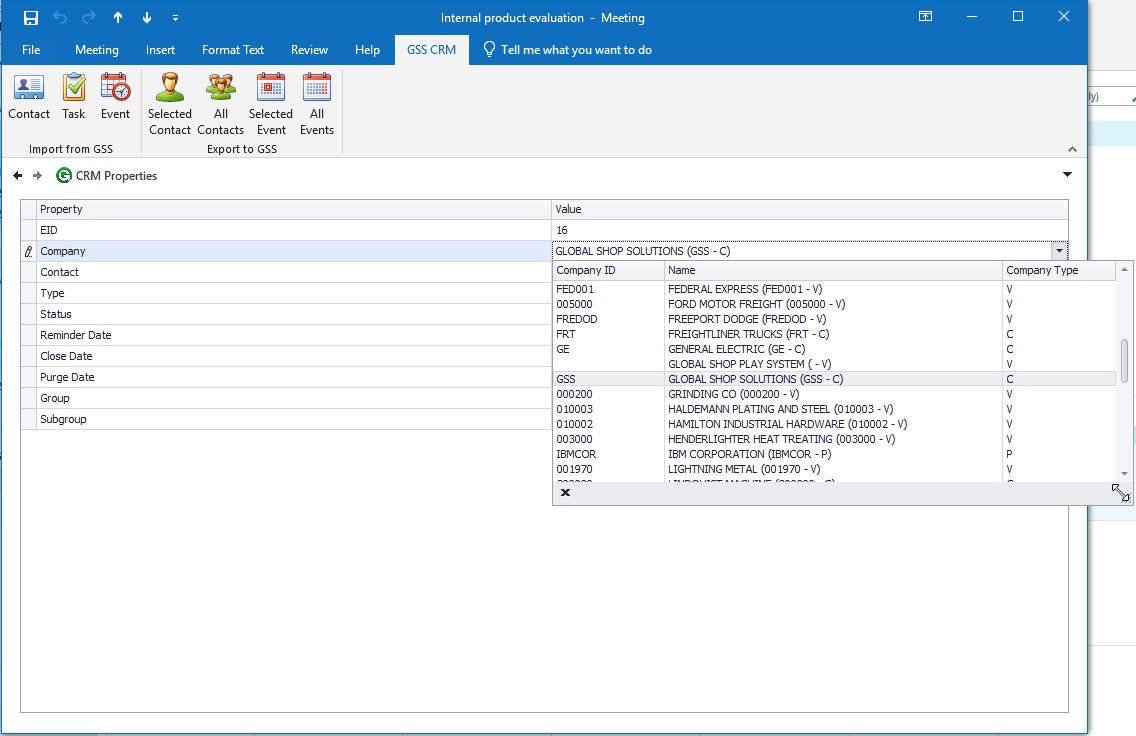Image resolution: width=1136 pixels, height=736 pixels.
Task: Export the Selected Event to GSS
Action: point(271,104)
